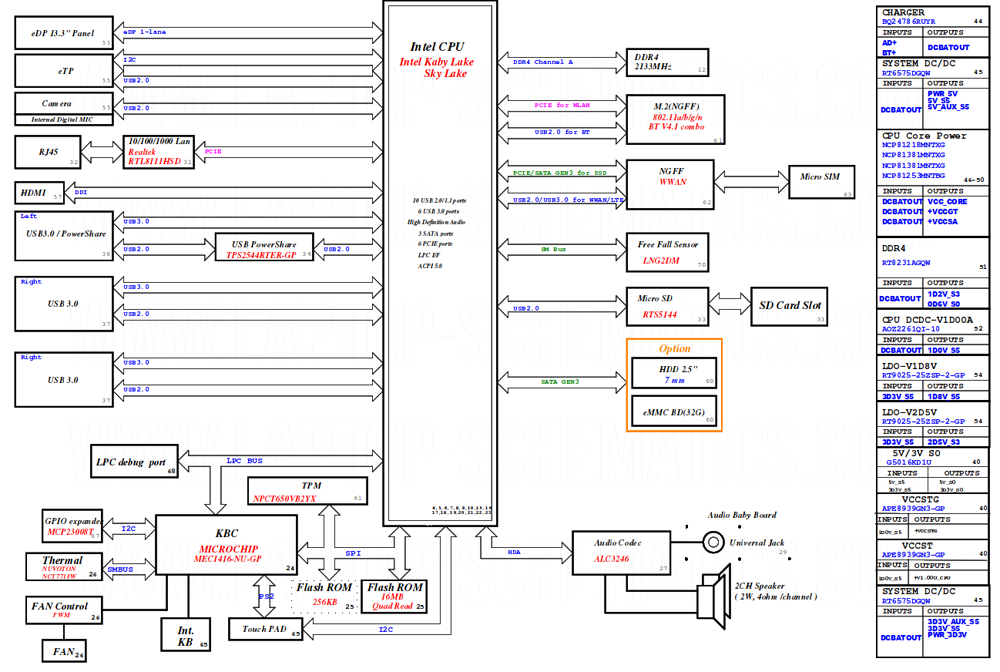
Task: Select the SM Bus label
Action: pos(553,249)
